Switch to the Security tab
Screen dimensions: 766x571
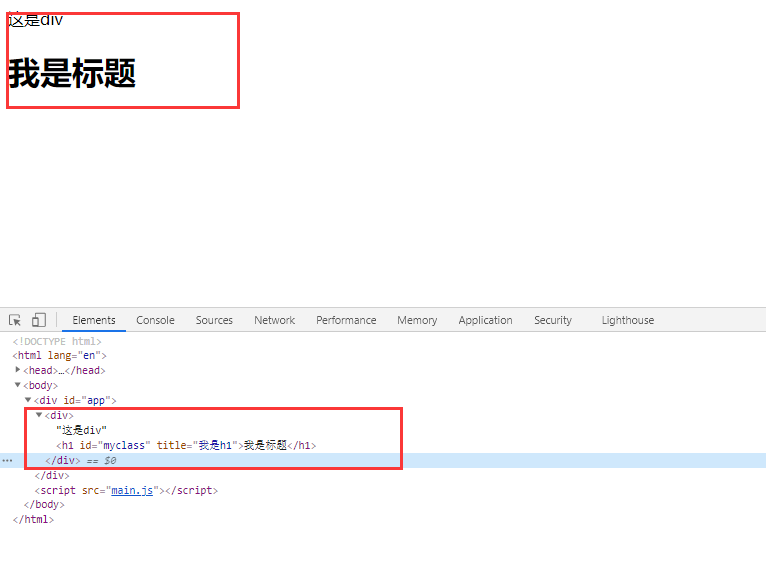click(x=553, y=320)
